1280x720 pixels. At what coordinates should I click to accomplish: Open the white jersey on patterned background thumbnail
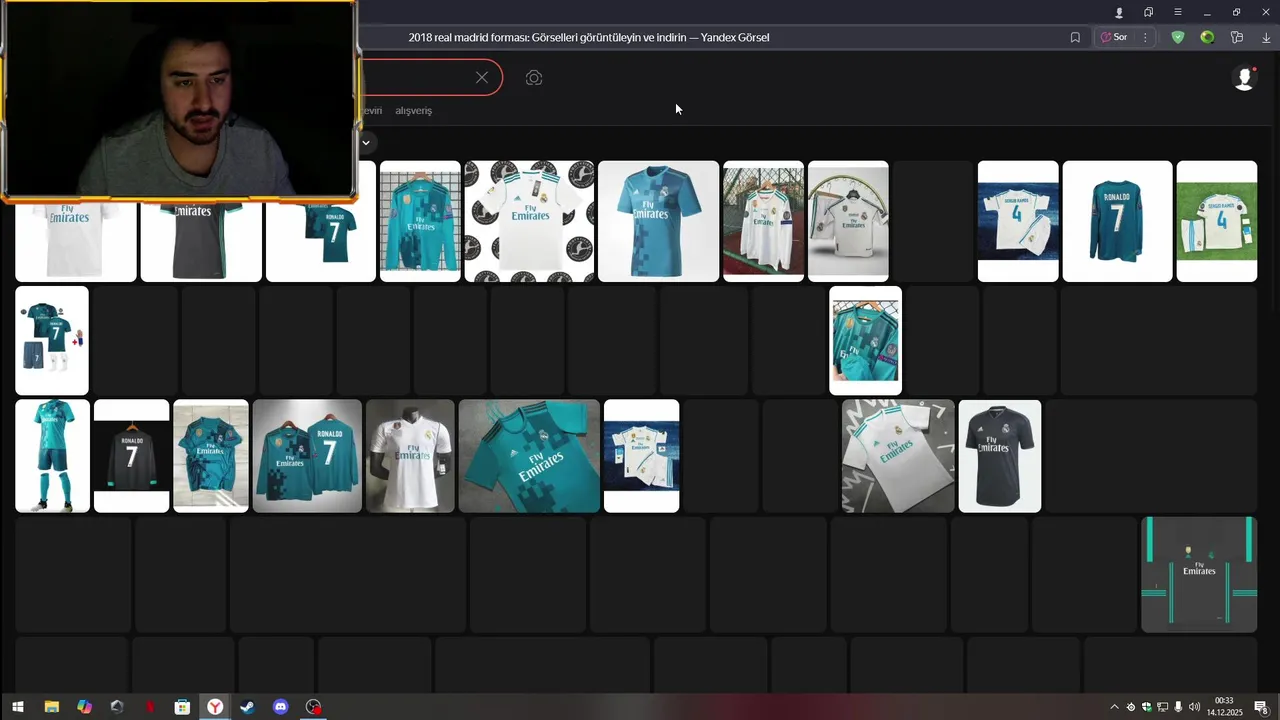[x=529, y=221]
